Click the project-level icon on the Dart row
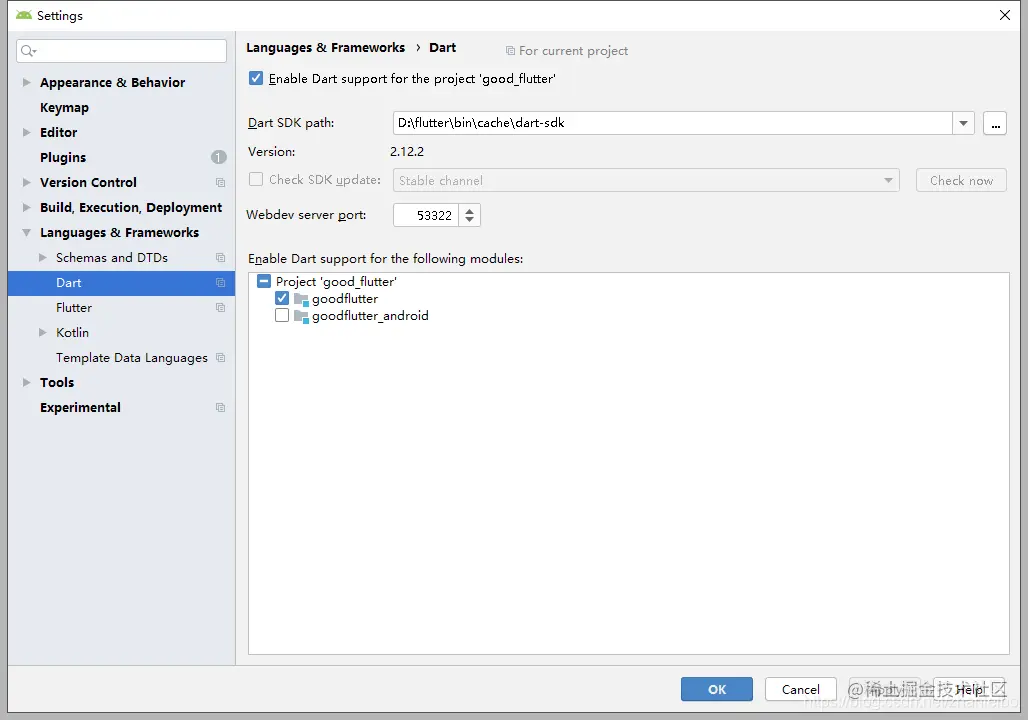1028x720 pixels. point(220,283)
